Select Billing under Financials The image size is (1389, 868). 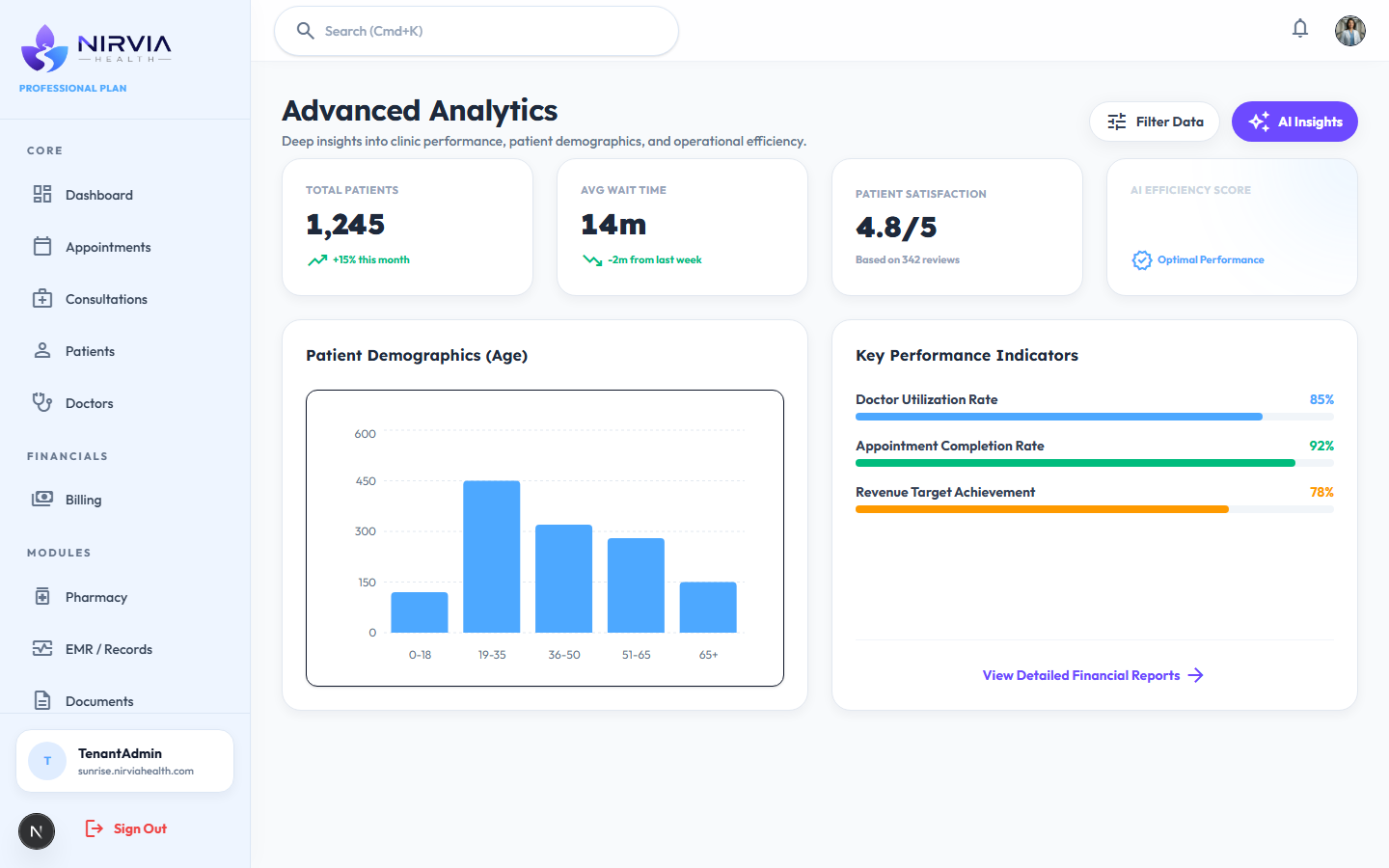[125, 500]
